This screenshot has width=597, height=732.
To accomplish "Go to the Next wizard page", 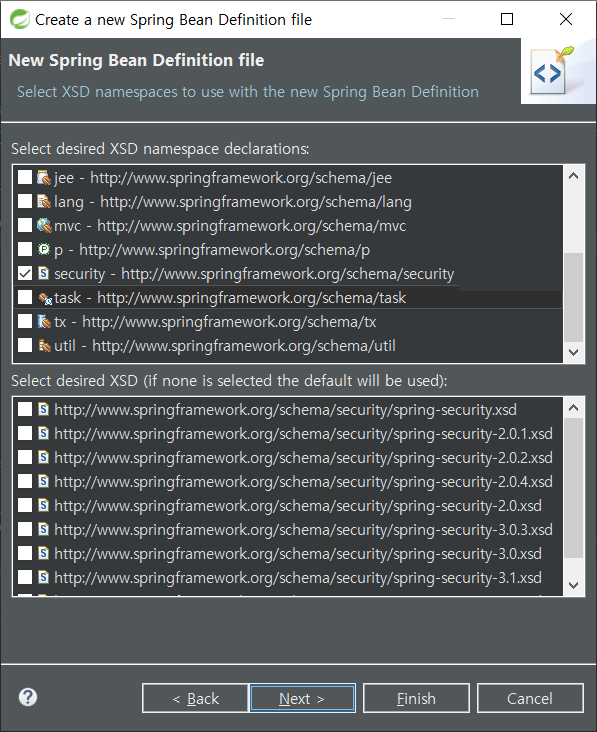I will pos(302,698).
